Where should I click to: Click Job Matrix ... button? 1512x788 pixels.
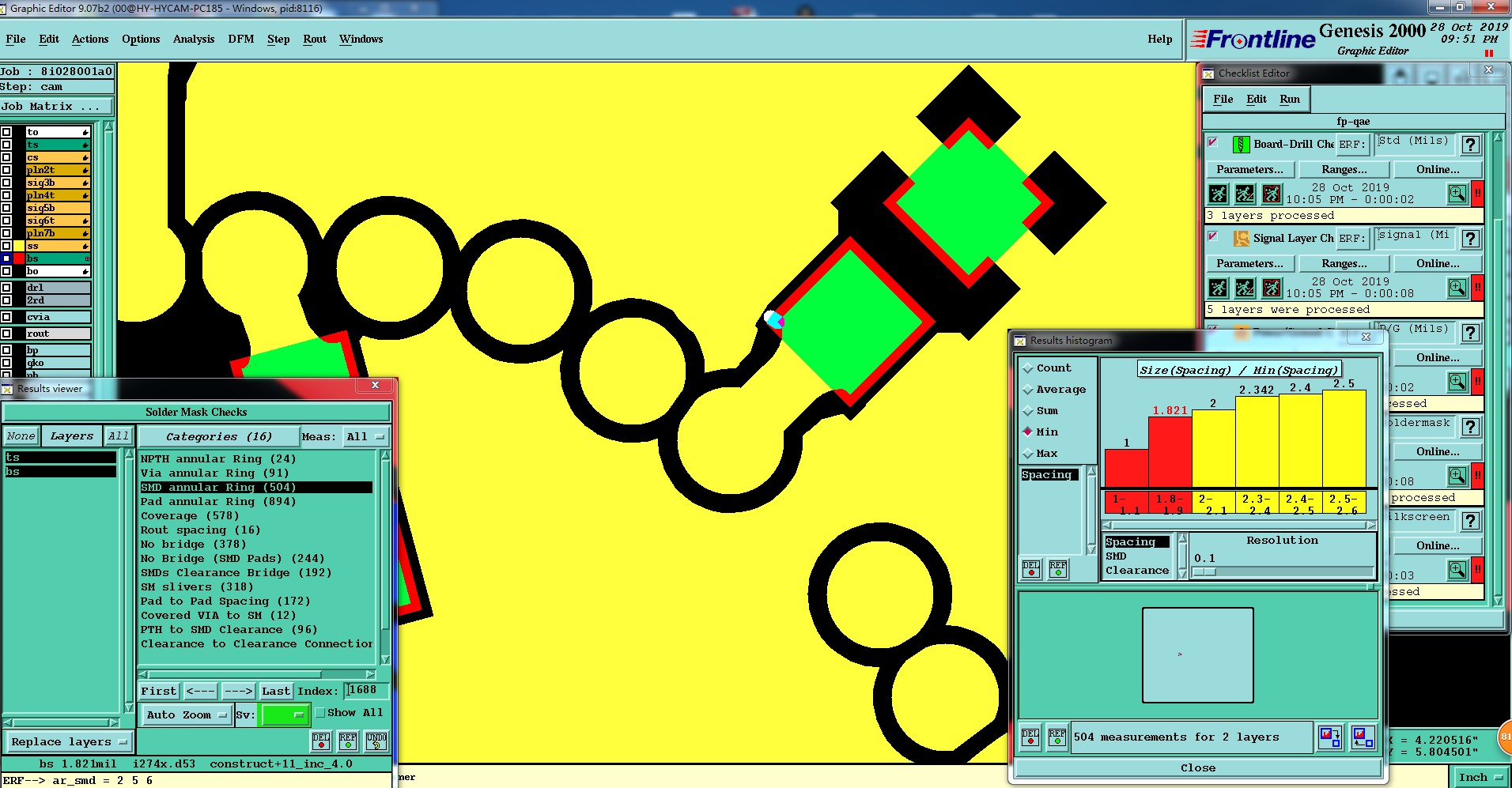tap(56, 106)
